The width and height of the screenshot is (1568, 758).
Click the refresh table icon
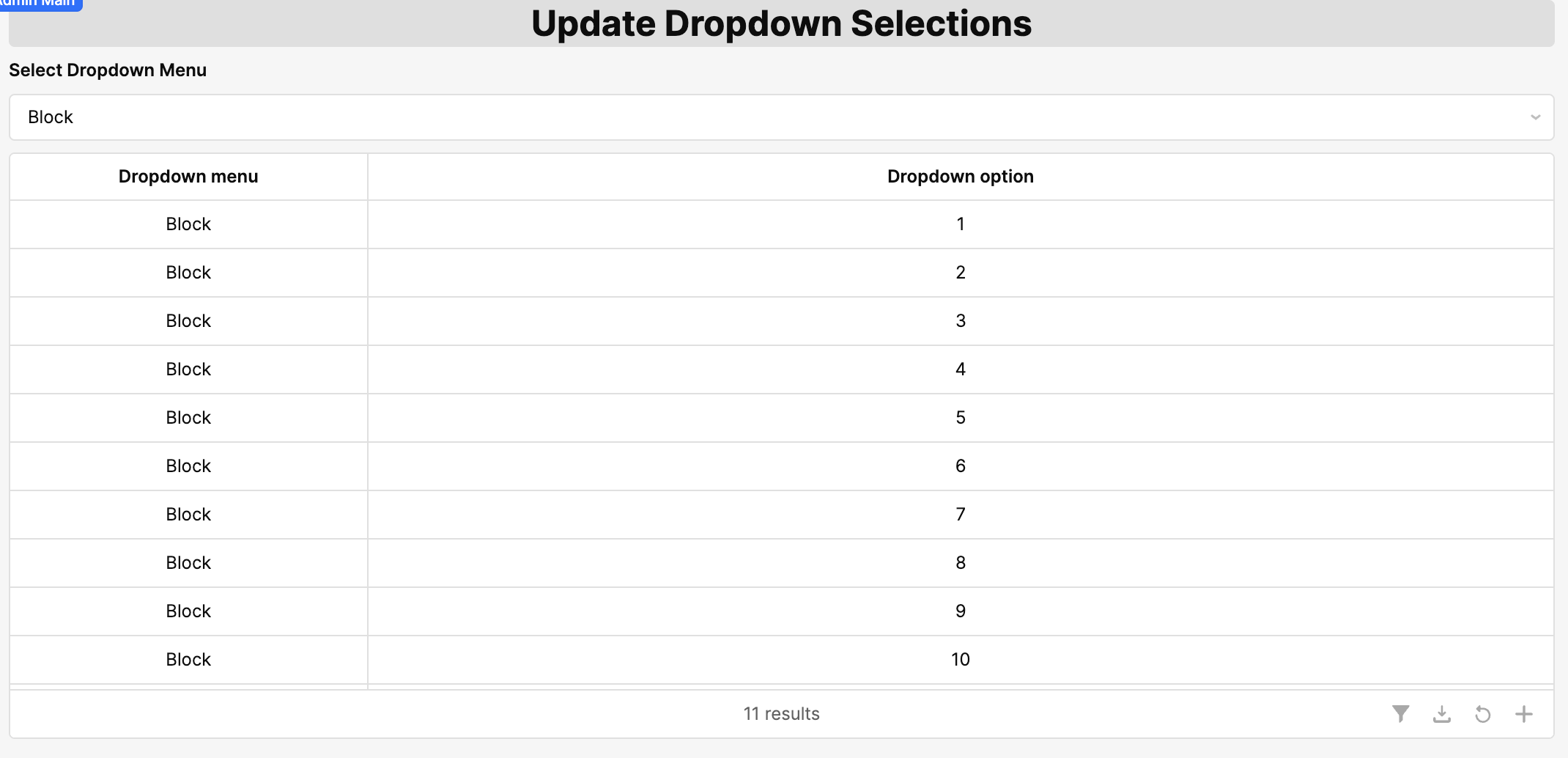click(x=1482, y=713)
